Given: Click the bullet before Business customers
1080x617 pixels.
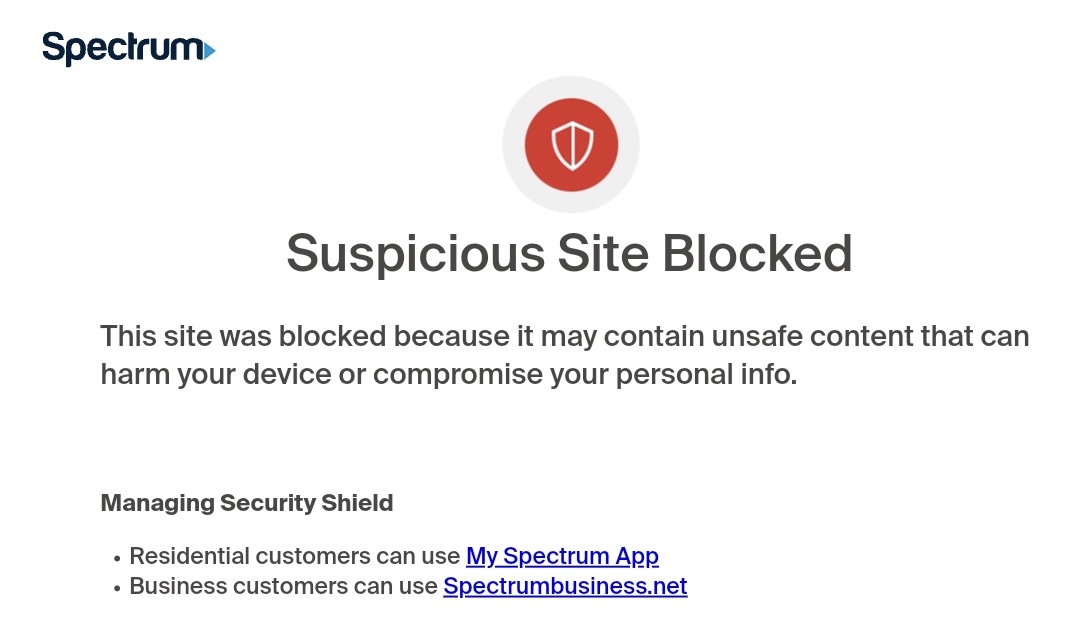Looking at the screenshot, I should point(117,588).
